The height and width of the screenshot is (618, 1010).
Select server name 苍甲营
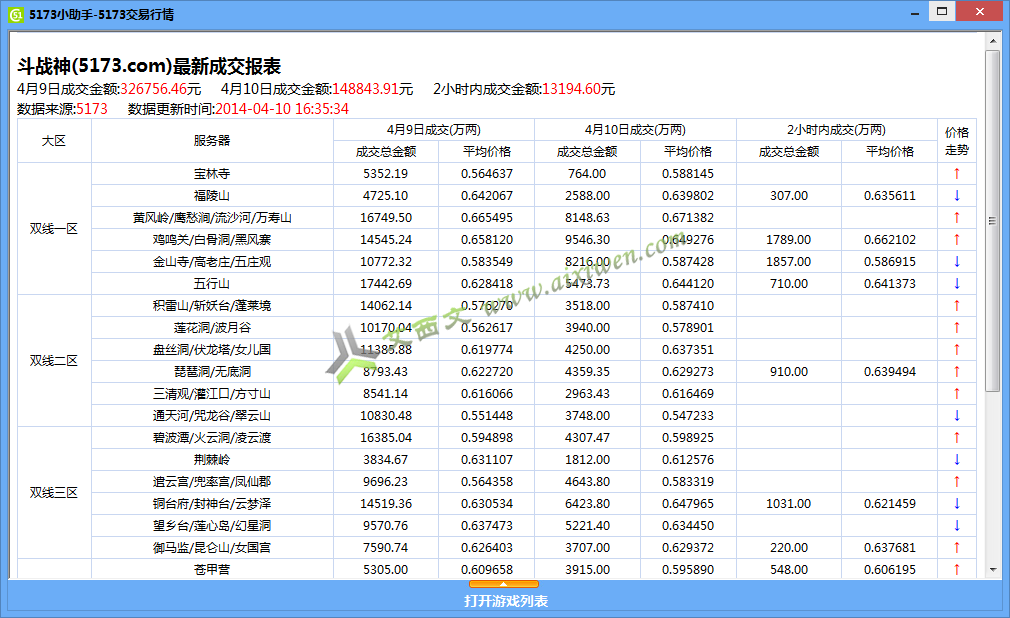click(212, 570)
